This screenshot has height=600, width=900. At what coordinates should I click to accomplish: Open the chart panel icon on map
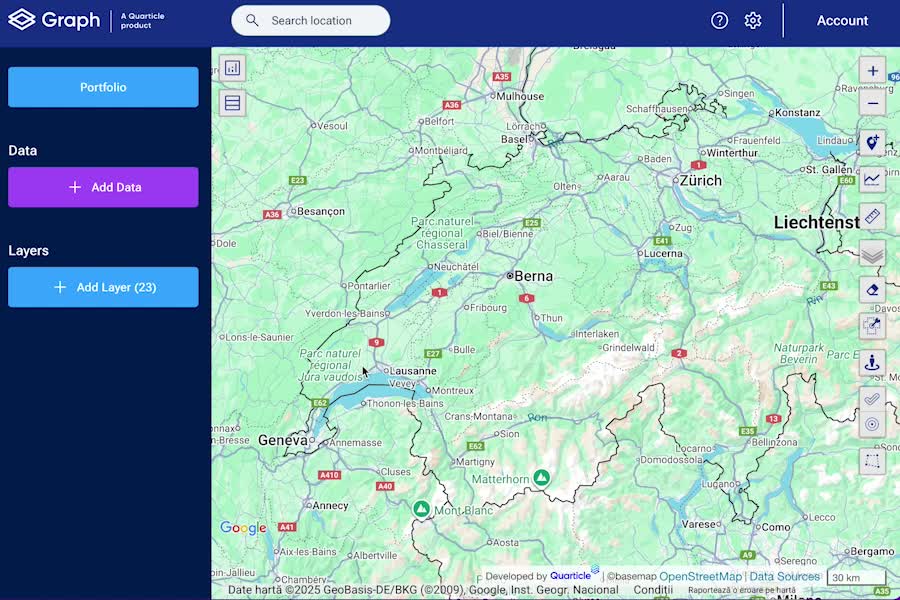click(x=232, y=68)
